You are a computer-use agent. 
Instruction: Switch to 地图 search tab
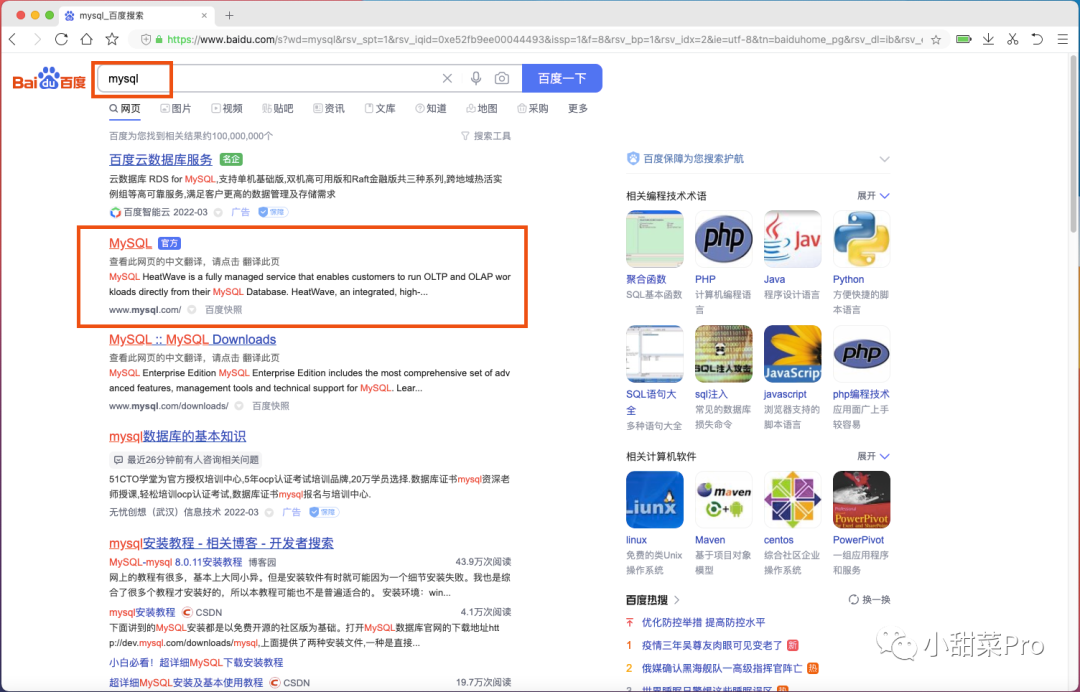(481, 108)
